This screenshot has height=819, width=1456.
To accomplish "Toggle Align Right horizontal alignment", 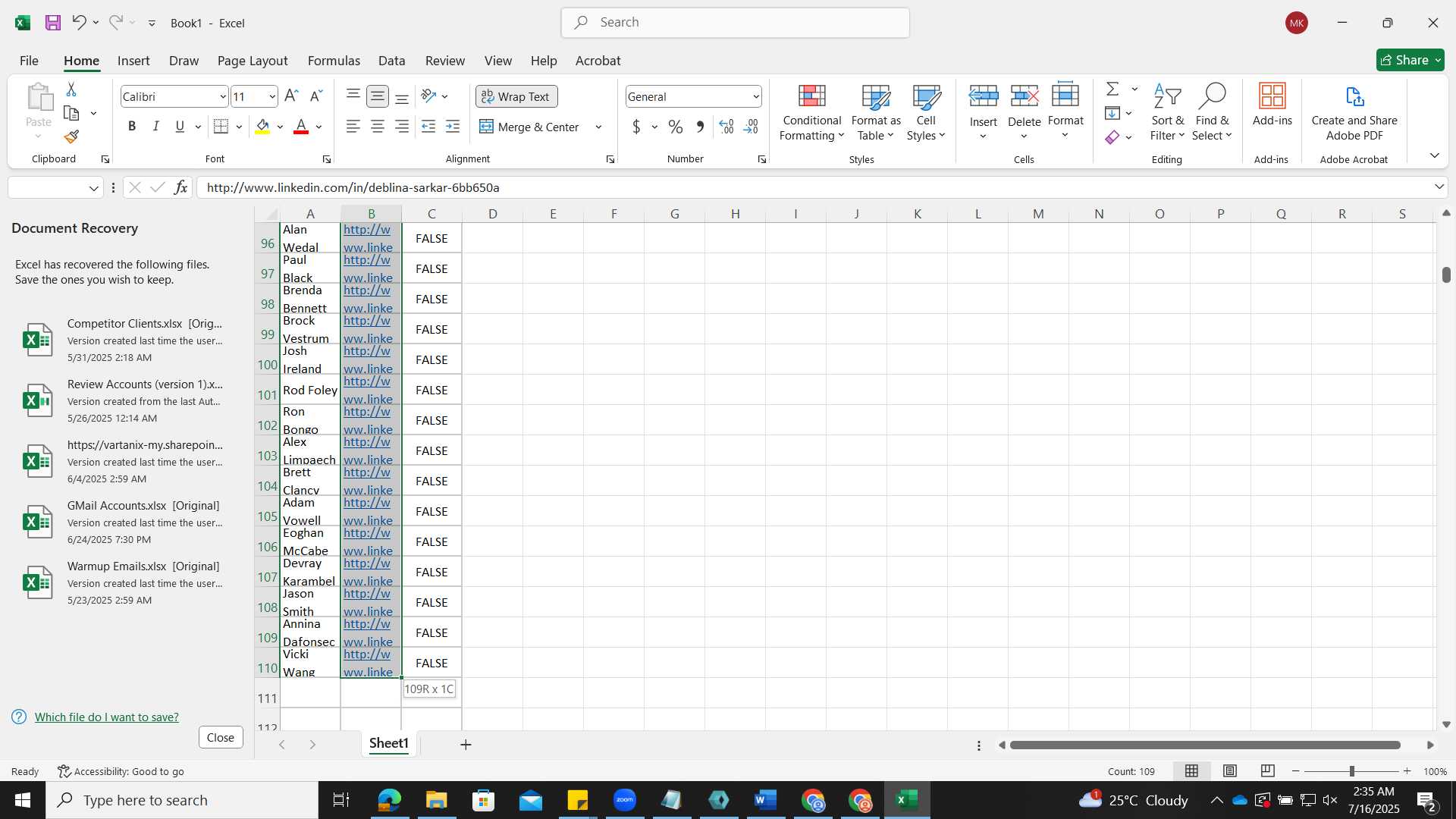I will (x=402, y=127).
